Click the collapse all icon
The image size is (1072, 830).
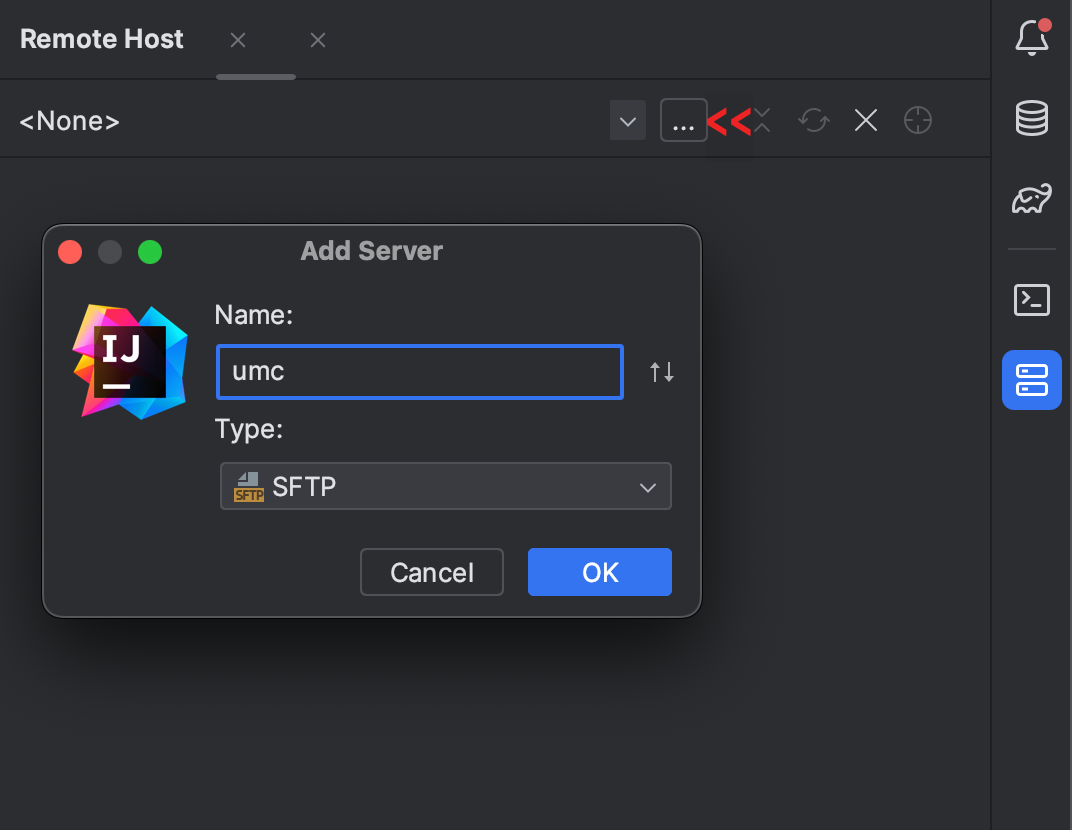pyautogui.click(x=762, y=120)
